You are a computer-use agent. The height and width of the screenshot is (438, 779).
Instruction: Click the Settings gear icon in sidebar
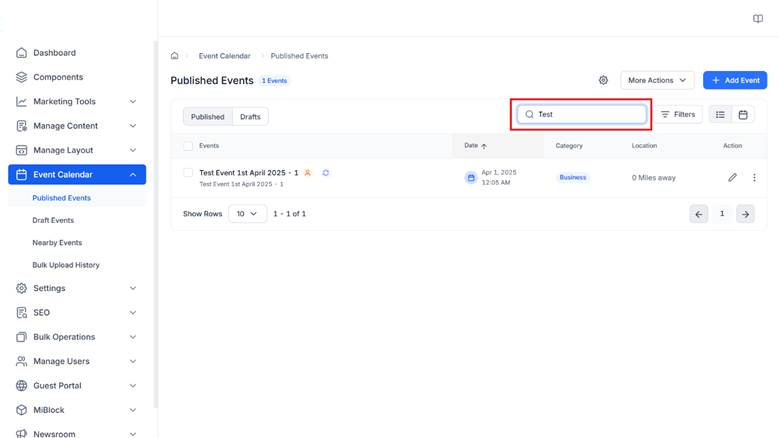(x=21, y=288)
